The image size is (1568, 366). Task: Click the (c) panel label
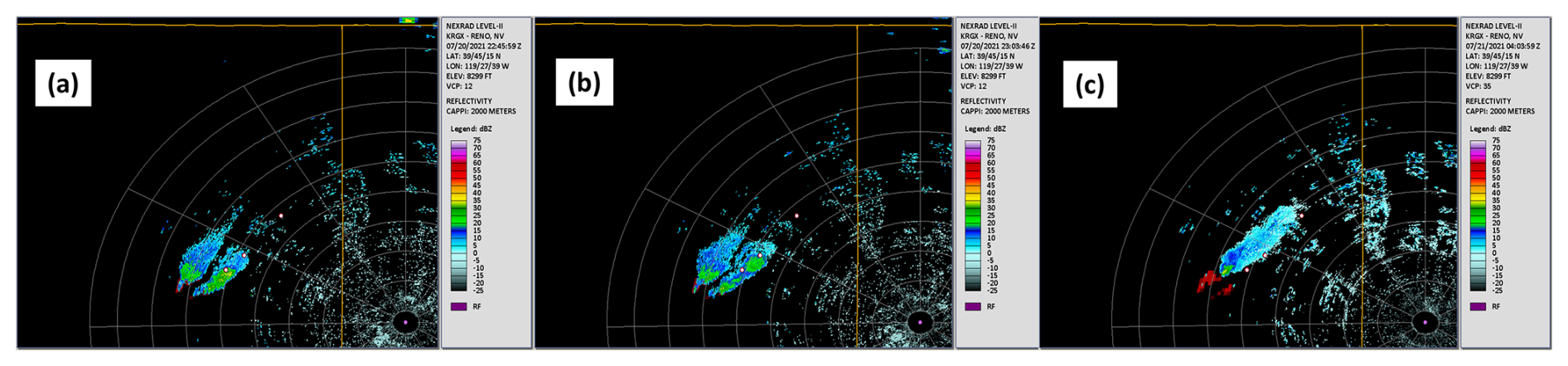click(1090, 85)
